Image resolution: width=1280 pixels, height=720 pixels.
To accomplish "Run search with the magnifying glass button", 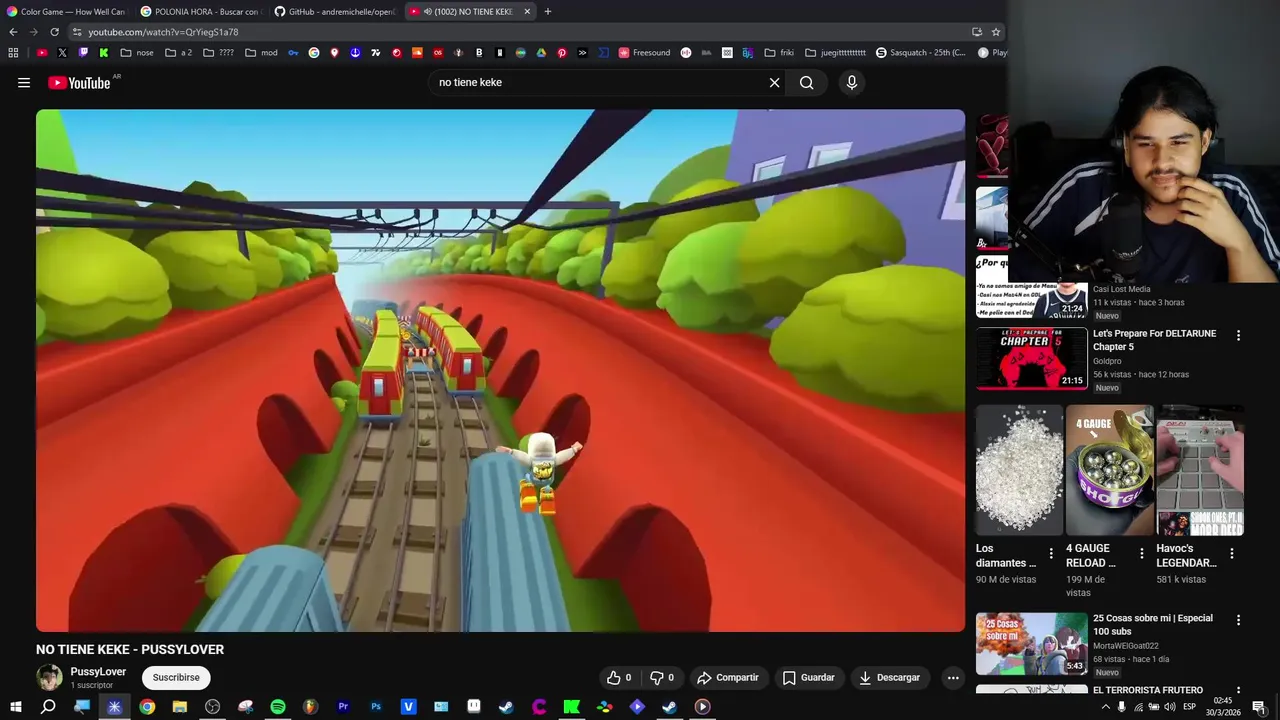I will tap(806, 83).
